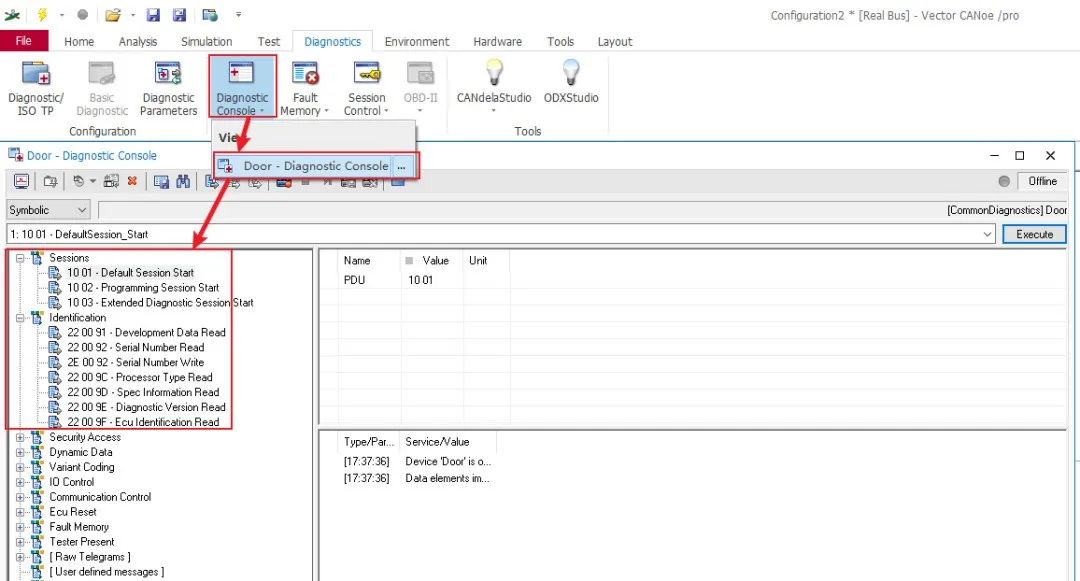Screen dimensions: 1080x581
Task: Open the Fault Memory dropdown
Action: [x=304, y=88]
